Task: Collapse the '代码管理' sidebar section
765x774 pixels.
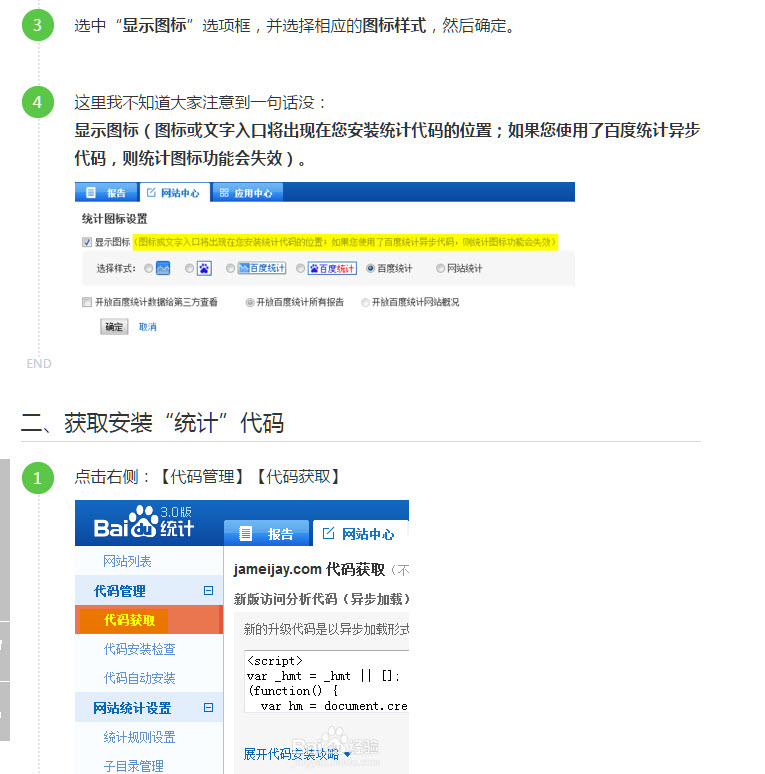Action: 208,591
